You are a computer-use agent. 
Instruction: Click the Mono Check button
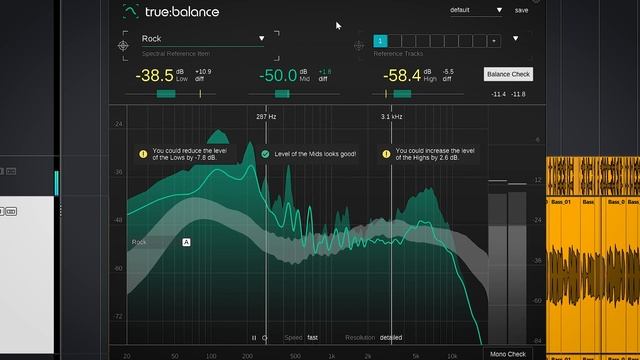click(x=508, y=354)
